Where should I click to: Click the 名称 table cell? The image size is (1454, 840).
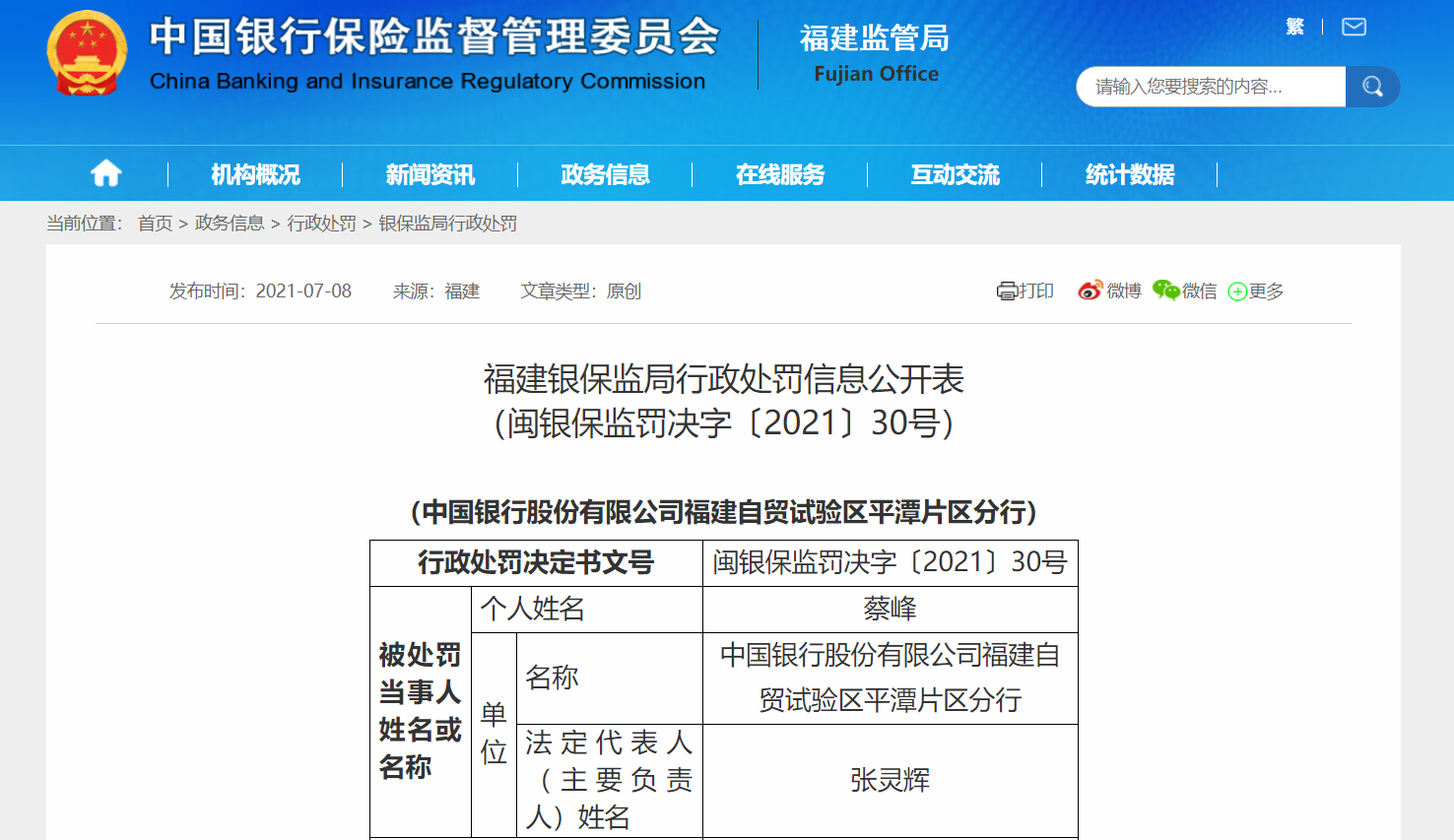pos(610,678)
